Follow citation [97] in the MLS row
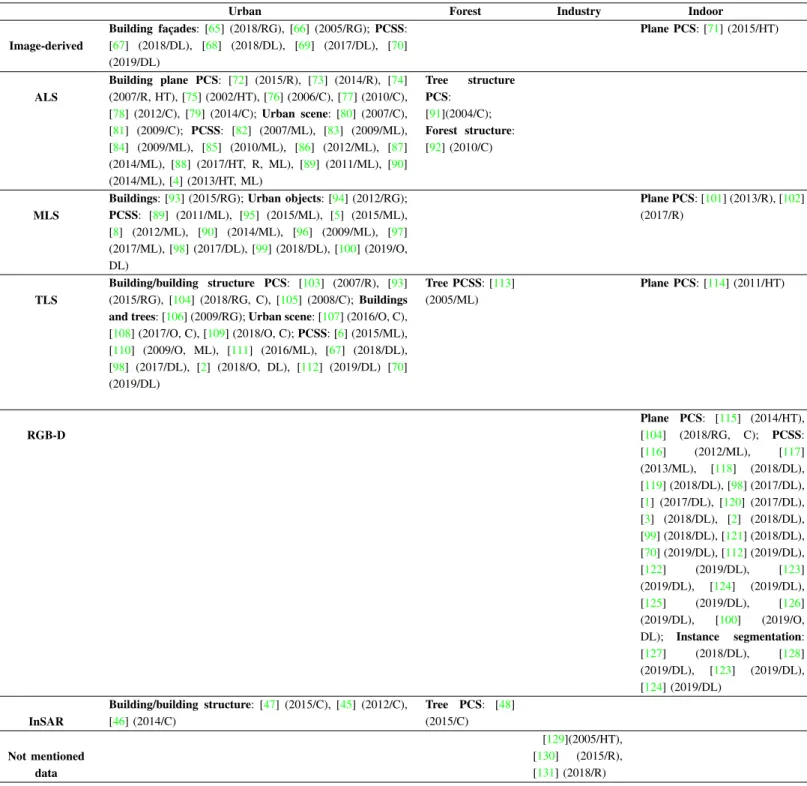This screenshot has height=786, width=807. tap(397, 232)
